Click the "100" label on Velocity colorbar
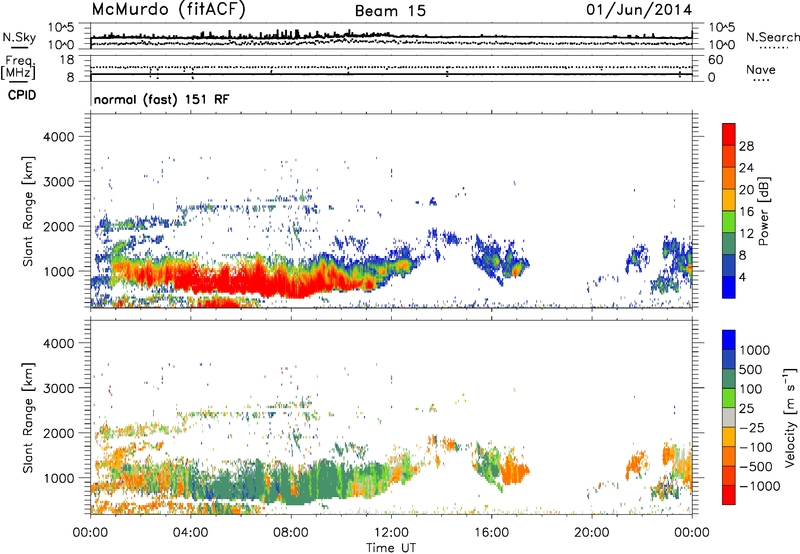 coord(751,389)
